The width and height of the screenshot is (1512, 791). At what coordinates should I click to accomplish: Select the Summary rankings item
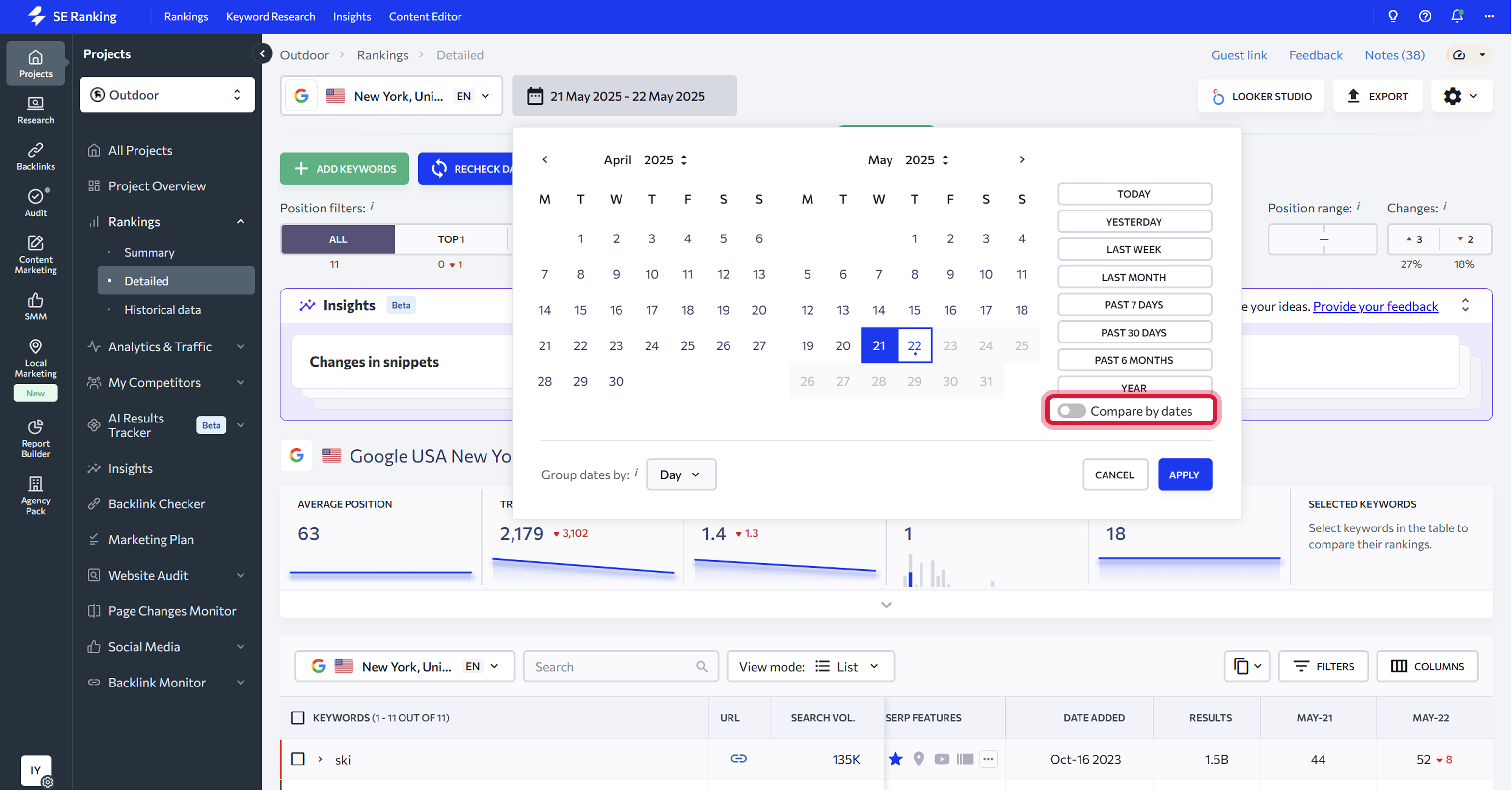[149, 252]
